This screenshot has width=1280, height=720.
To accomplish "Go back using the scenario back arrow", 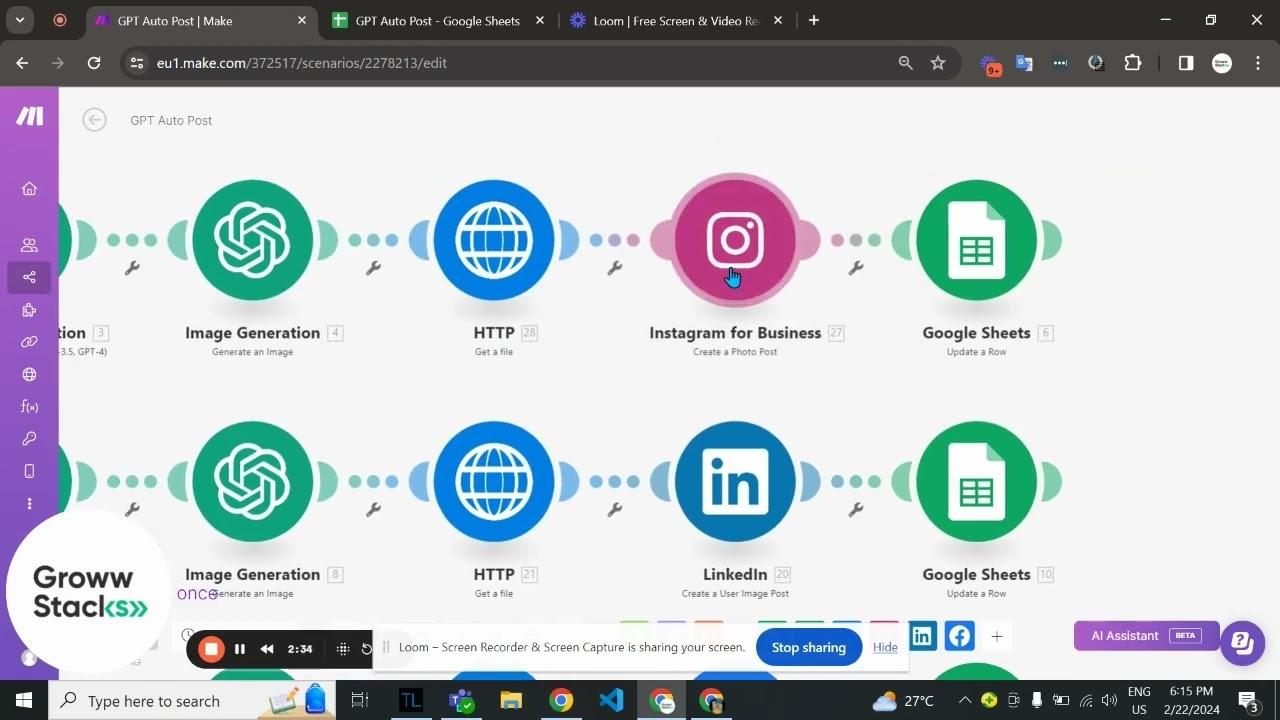I will [94, 120].
